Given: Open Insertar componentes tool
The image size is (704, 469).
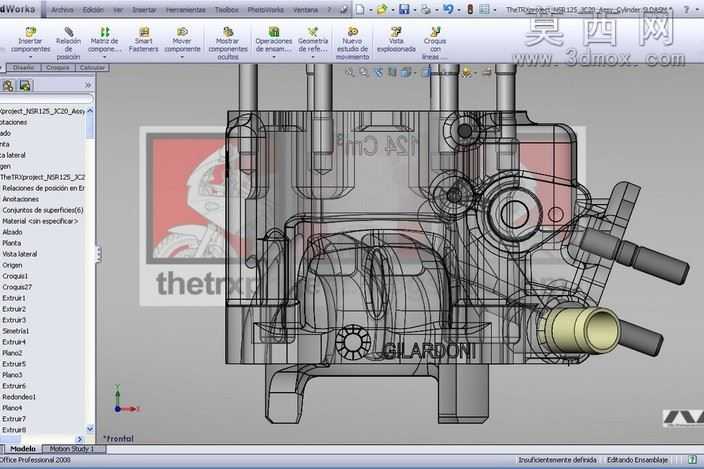Looking at the screenshot, I should click(x=31, y=40).
